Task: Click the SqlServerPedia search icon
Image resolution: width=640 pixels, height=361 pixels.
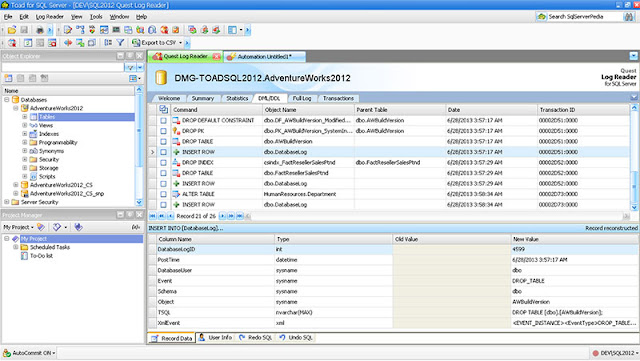Action: click(541, 17)
